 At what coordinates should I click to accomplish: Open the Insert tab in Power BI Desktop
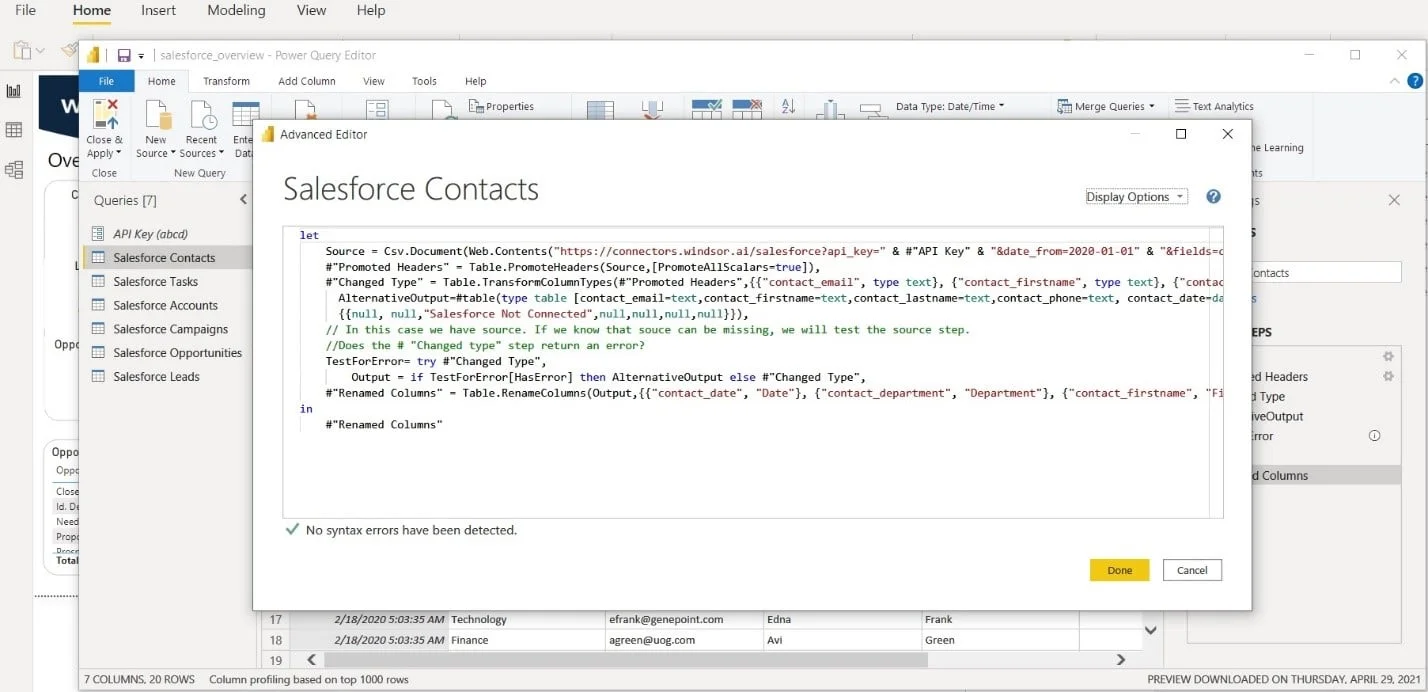[x=158, y=10]
